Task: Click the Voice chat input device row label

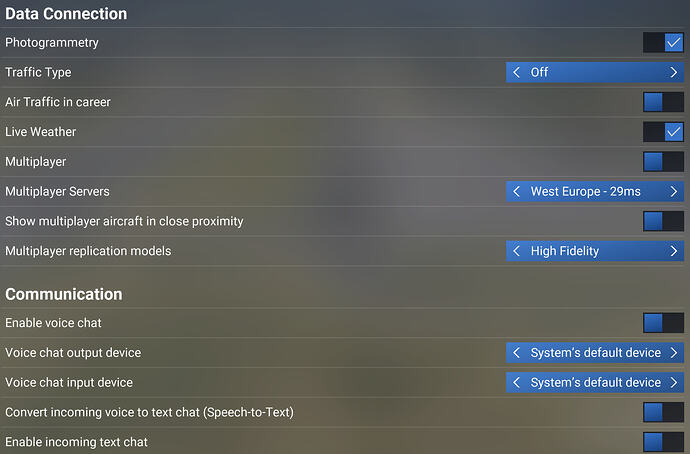Action: click(x=69, y=382)
